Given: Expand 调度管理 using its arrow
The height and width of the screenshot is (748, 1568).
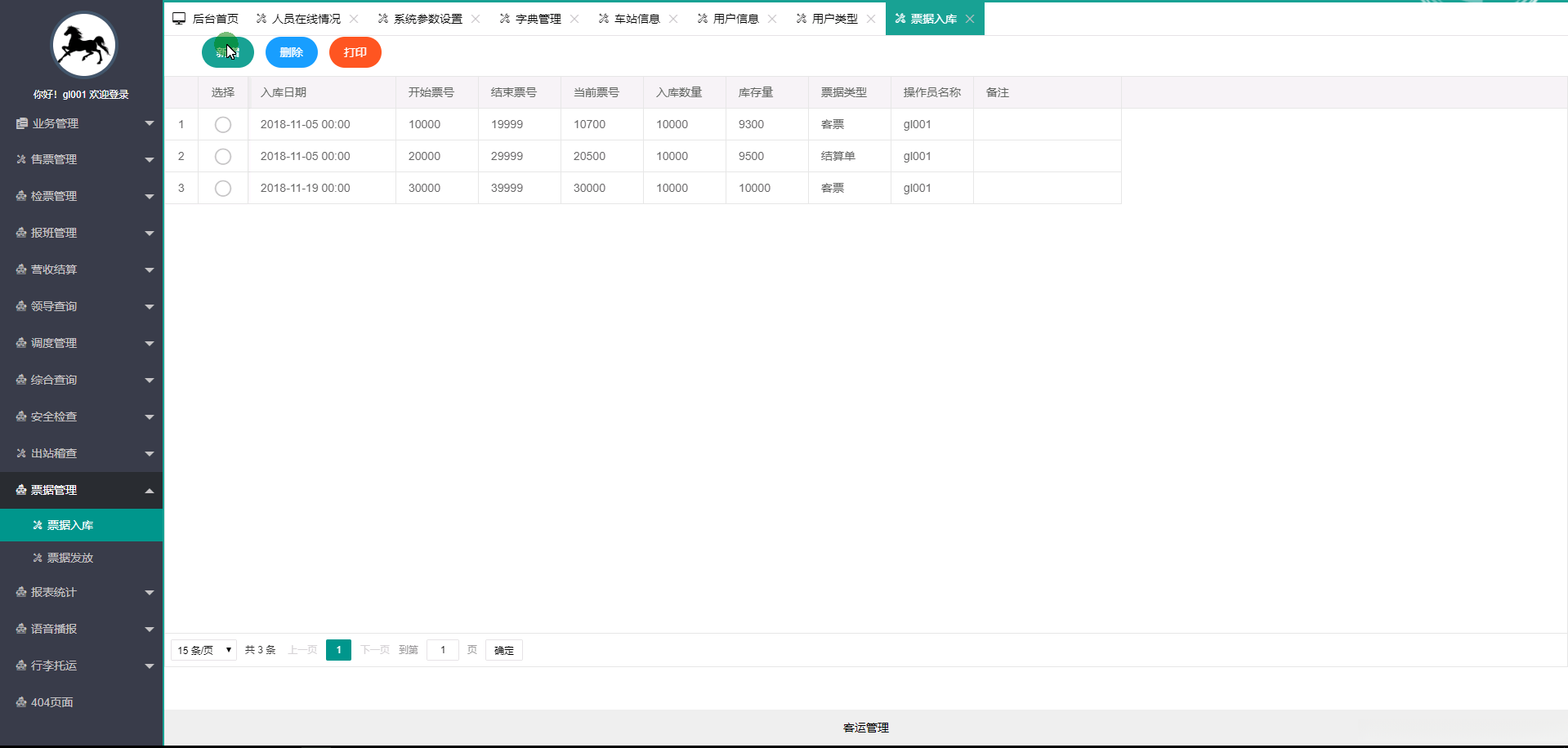Looking at the screenshot, I should tap(150, 344).
